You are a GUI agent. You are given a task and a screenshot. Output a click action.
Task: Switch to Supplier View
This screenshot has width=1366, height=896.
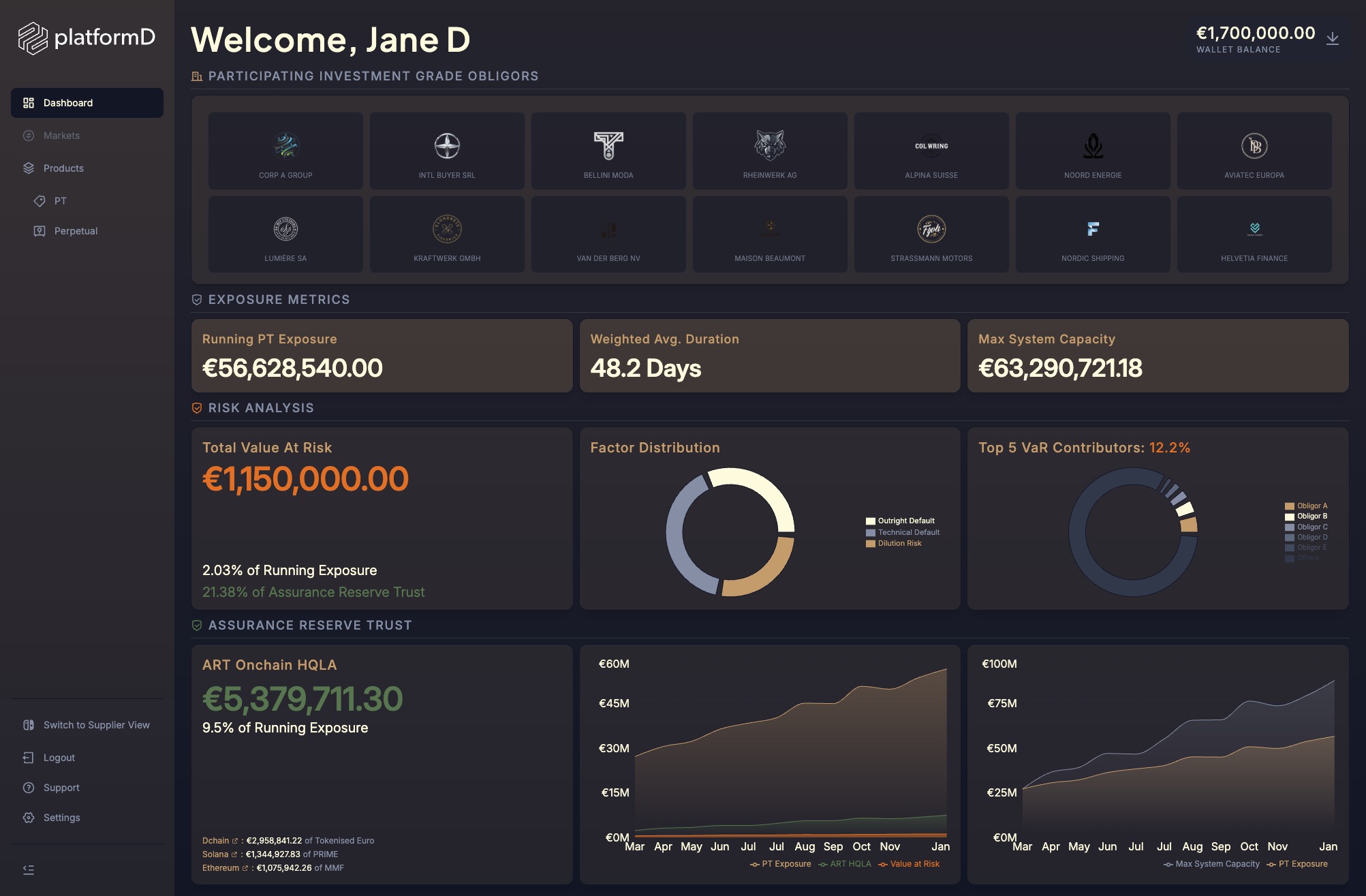pos(96,725)
